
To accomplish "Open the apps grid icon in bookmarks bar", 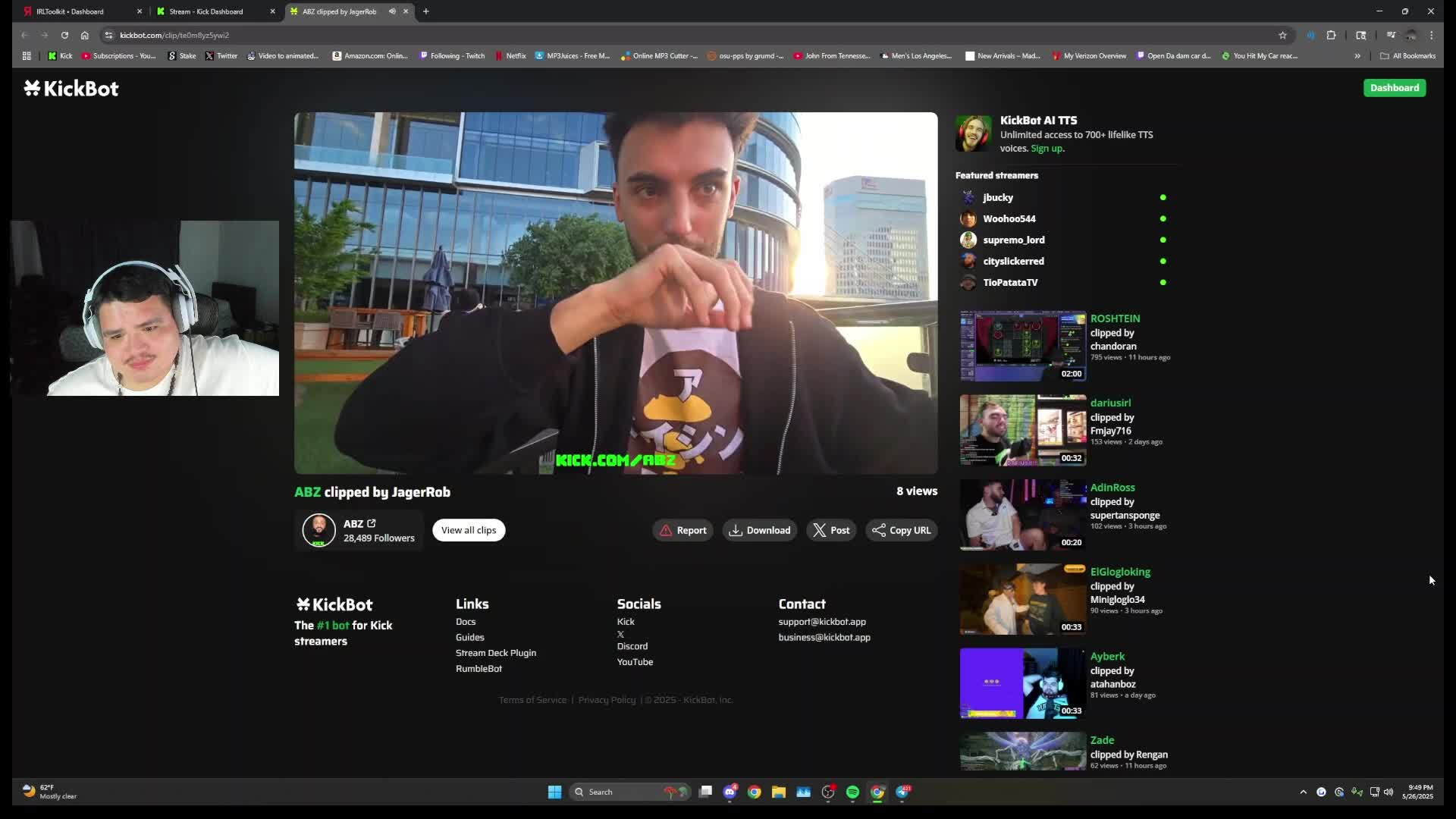I will pyautogui.click(x=27, y=56).
